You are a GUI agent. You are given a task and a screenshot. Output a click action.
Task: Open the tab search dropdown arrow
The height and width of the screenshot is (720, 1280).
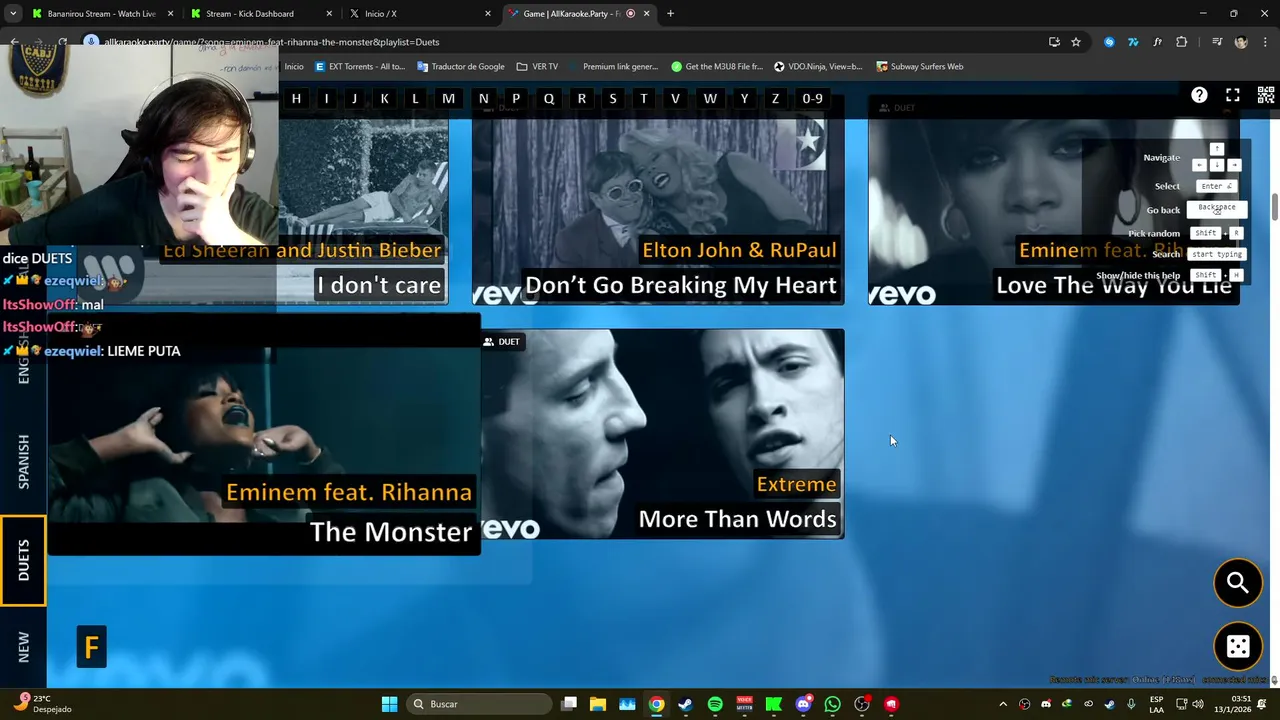tap(13, 13)
